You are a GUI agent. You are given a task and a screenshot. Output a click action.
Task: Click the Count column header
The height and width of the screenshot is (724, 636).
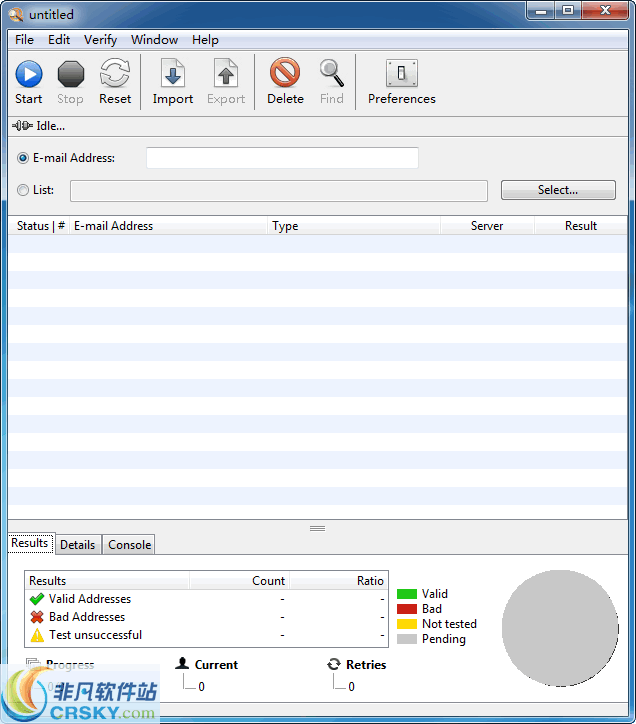(239, 581)
